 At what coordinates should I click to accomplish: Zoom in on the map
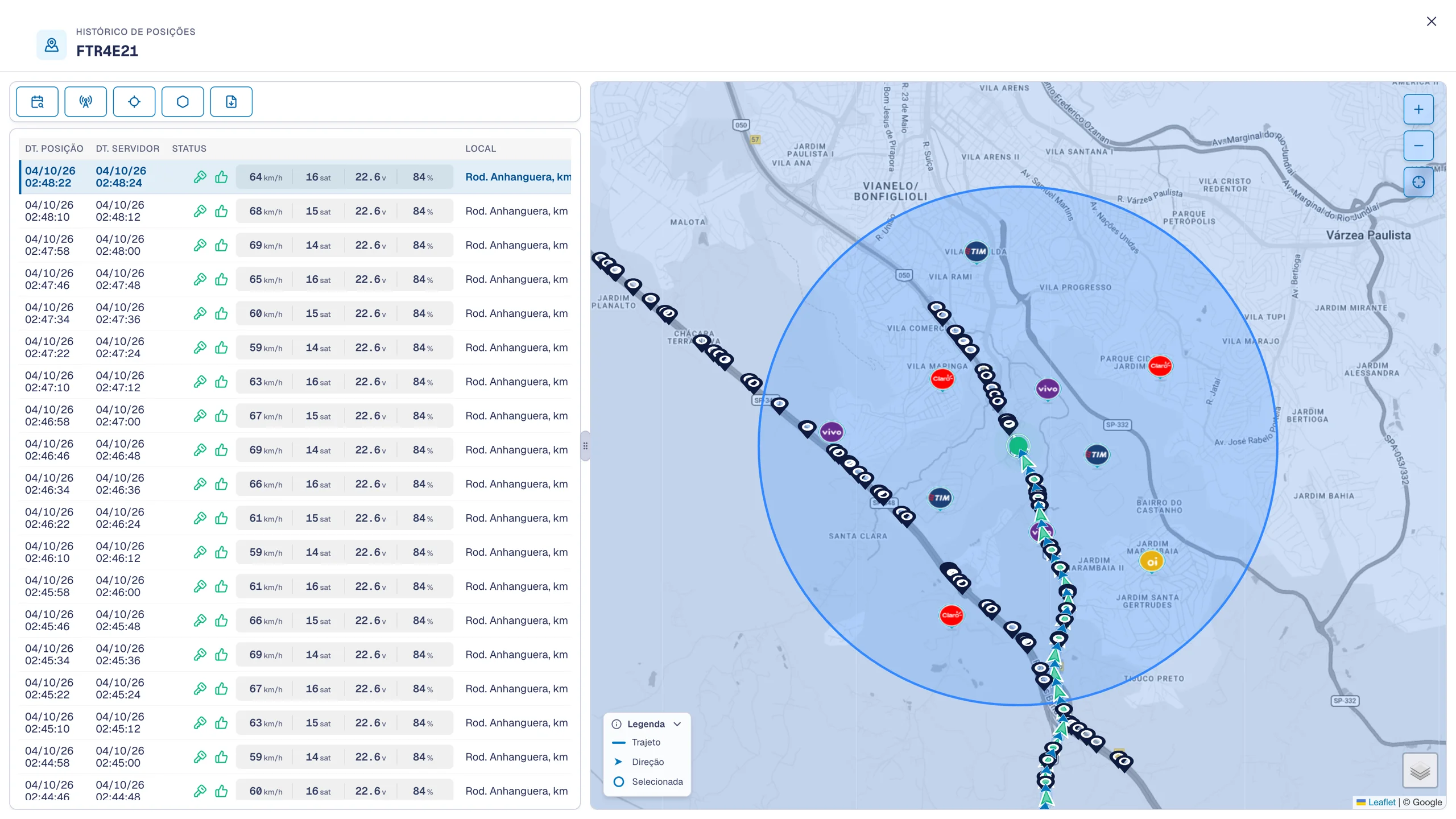[1418, 109]
